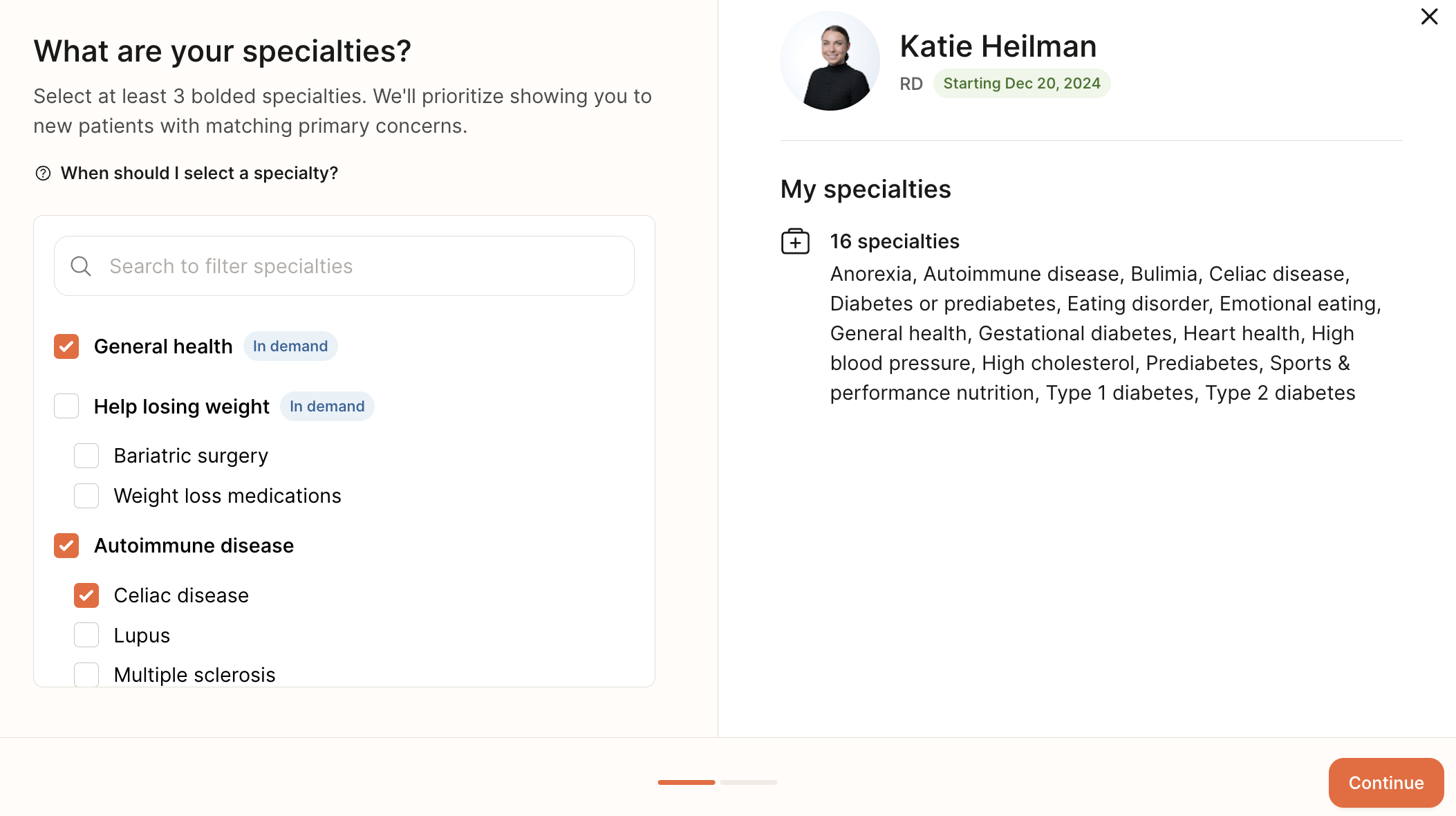Uncheck the General health checkbox
Image resolution: width=1456 pixels, height=816 pixels.
(66, 346)
